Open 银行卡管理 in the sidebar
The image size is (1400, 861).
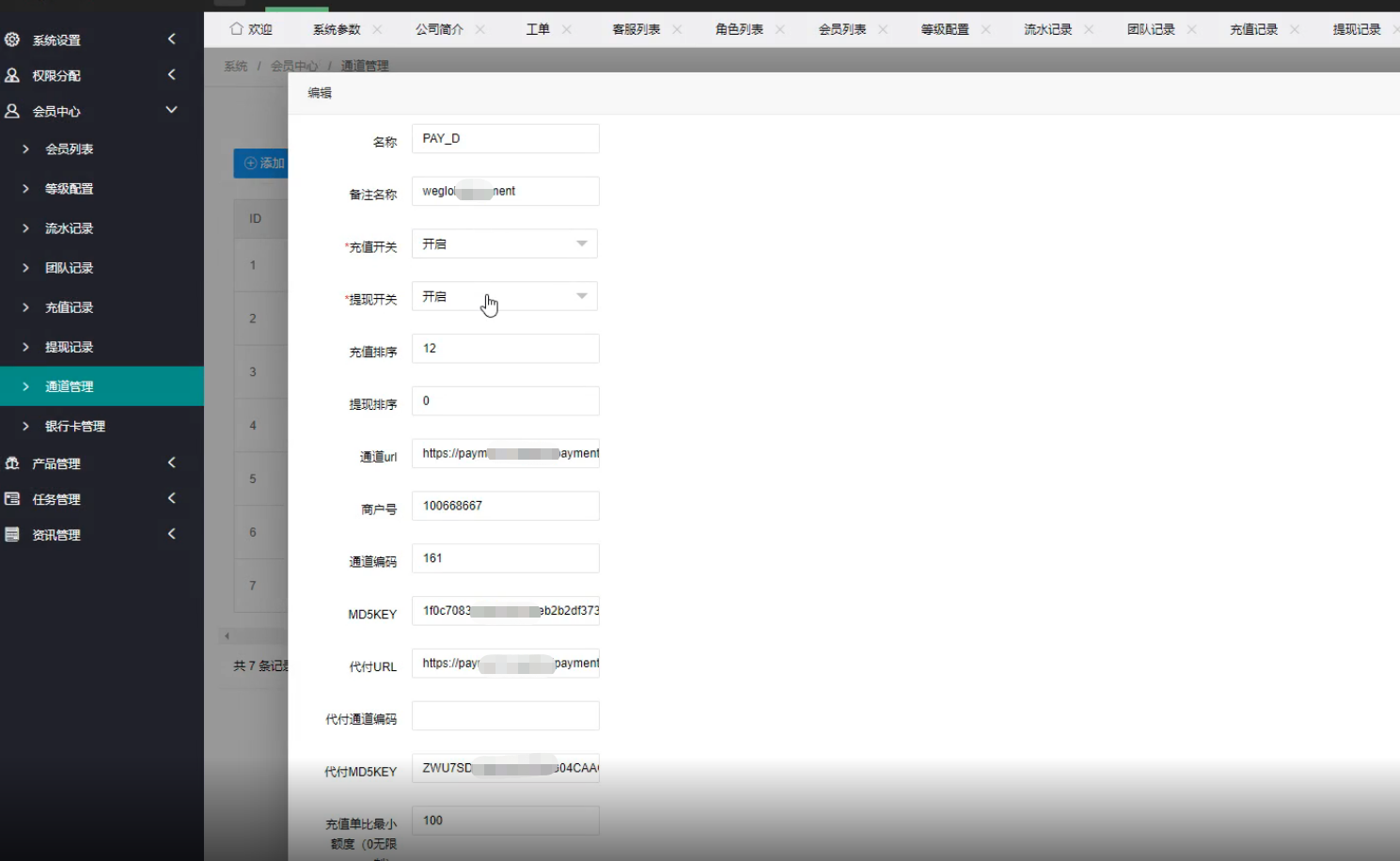coord(75,426)
